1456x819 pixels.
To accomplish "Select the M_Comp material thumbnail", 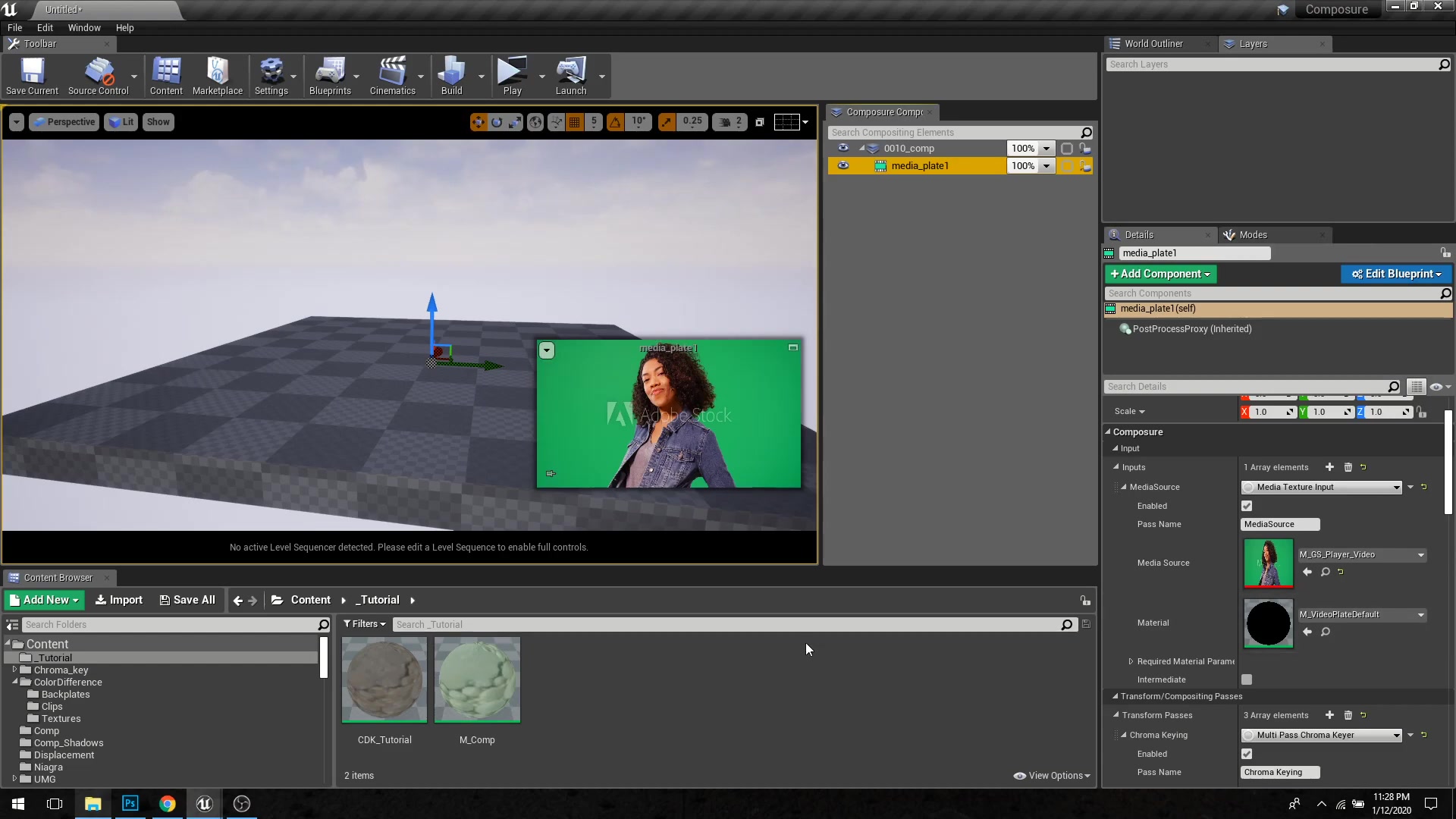I will (x=477, y=680).
